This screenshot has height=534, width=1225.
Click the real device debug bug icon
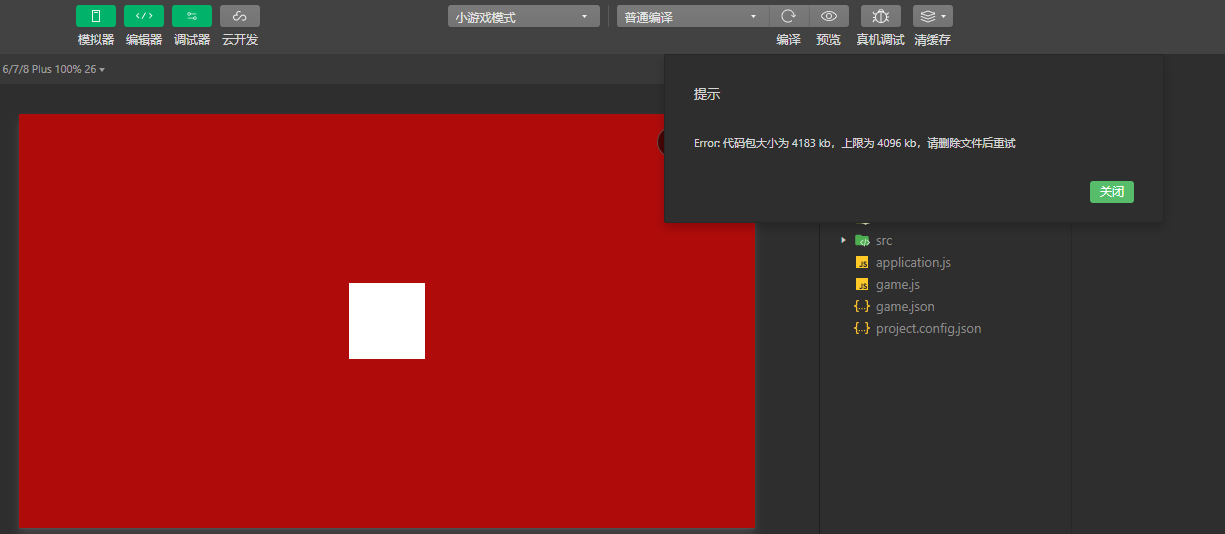click(881, 16)
